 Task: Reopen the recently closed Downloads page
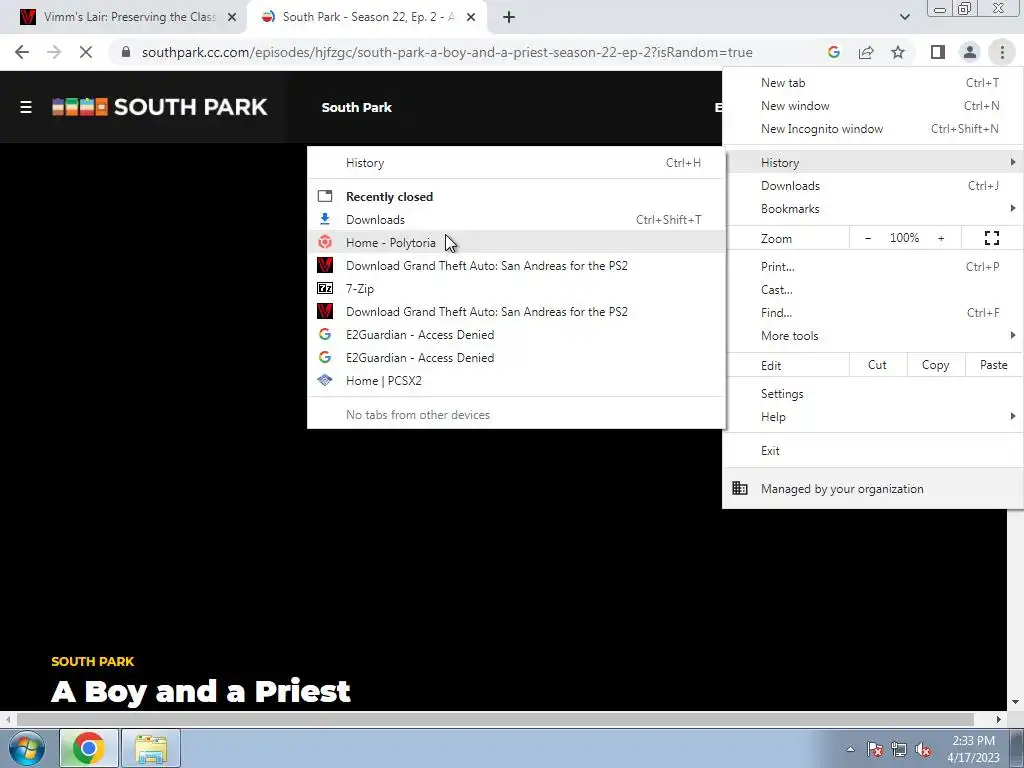[x=516, y=219]
